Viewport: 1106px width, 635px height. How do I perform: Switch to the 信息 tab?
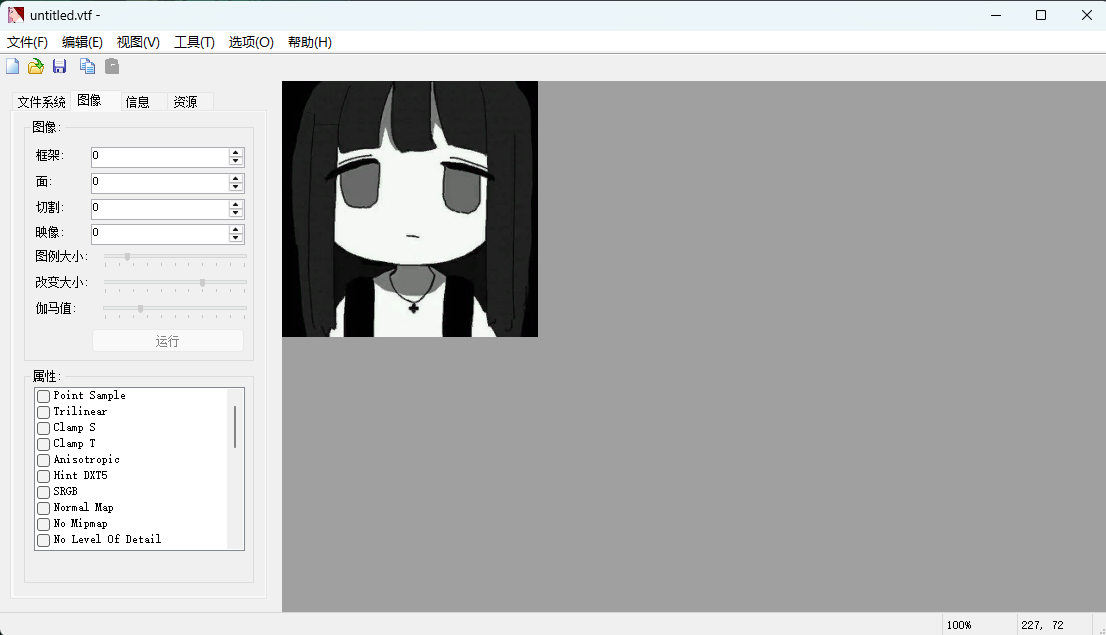(x=138, y=102)
